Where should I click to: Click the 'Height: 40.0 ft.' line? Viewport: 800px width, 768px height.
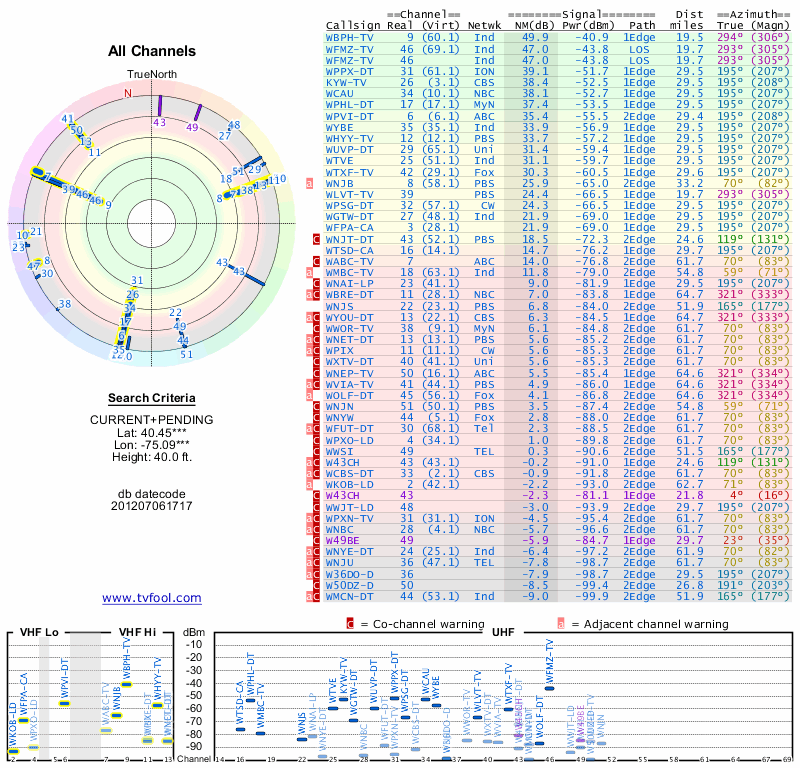pos(152,457)
